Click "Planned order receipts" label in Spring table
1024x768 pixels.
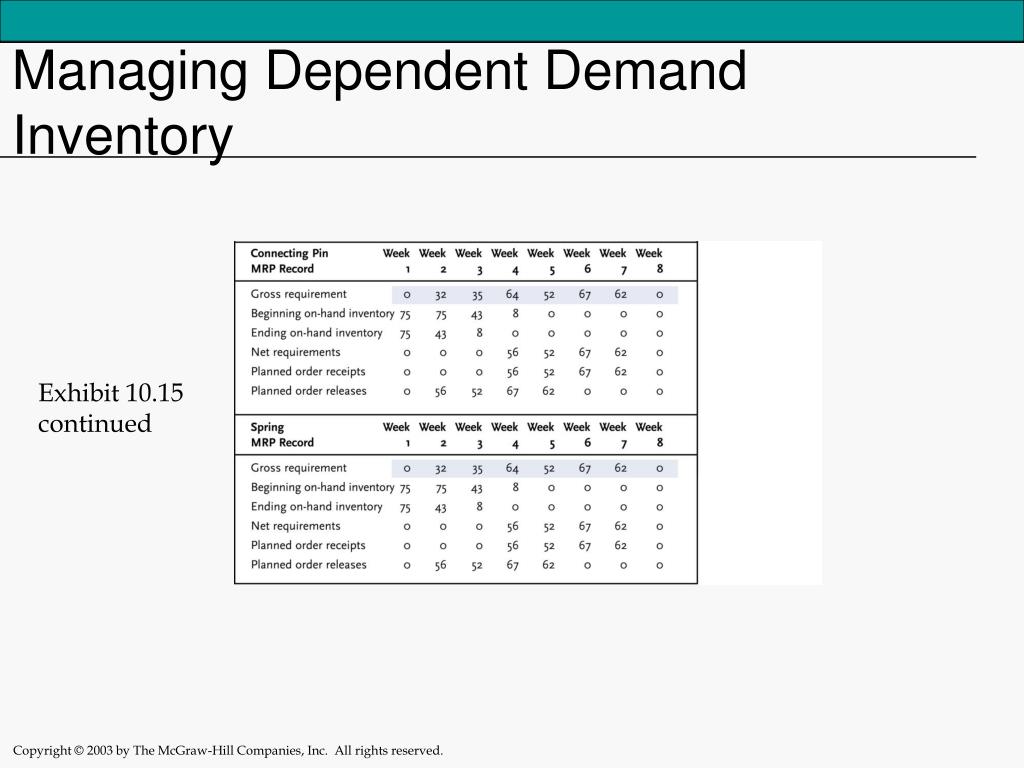308,545
